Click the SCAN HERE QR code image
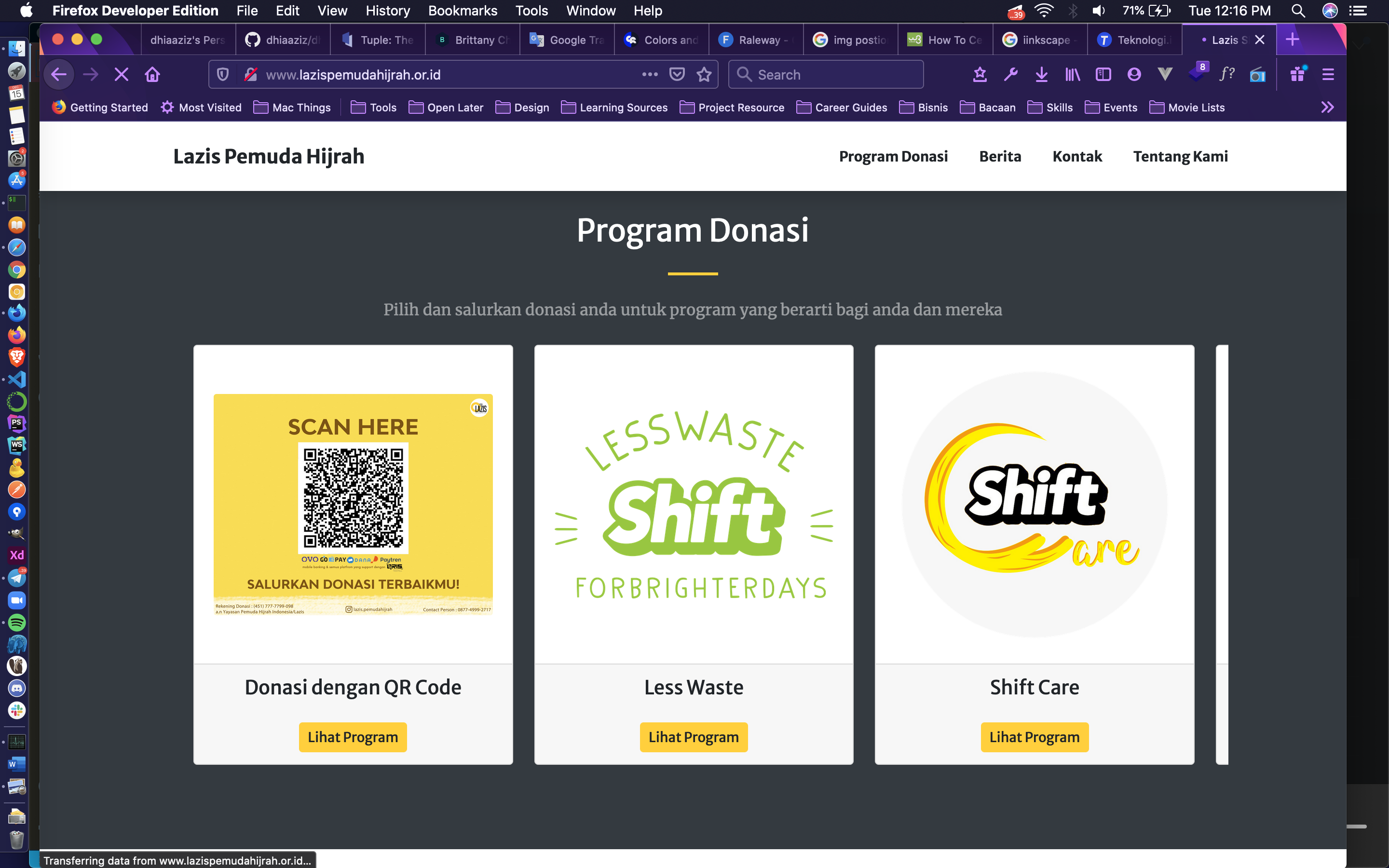 coord(353,504)
